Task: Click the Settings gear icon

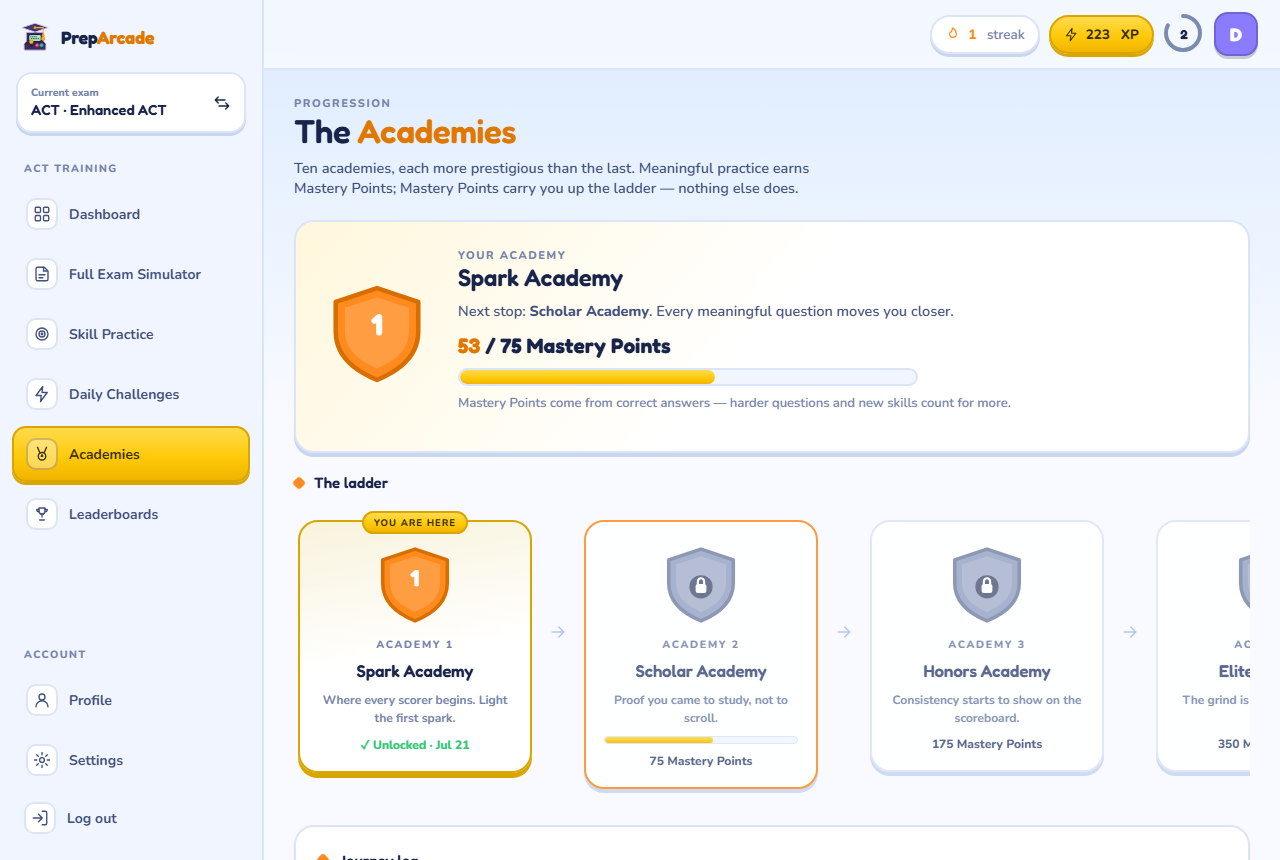Action: [42, 760]
